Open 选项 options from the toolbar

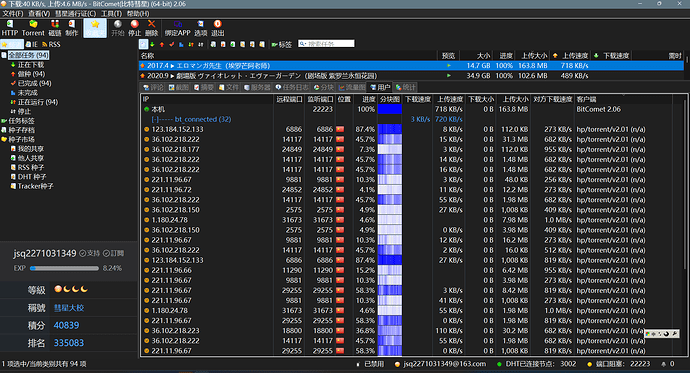(x=201, y=28)
